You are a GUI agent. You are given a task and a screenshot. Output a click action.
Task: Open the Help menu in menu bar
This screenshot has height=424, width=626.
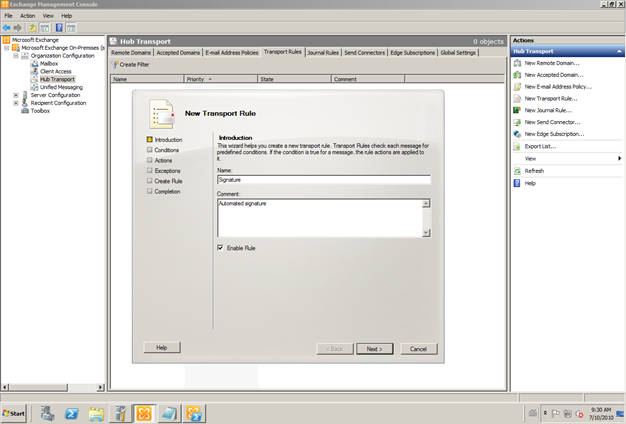(x=66, y=16)
